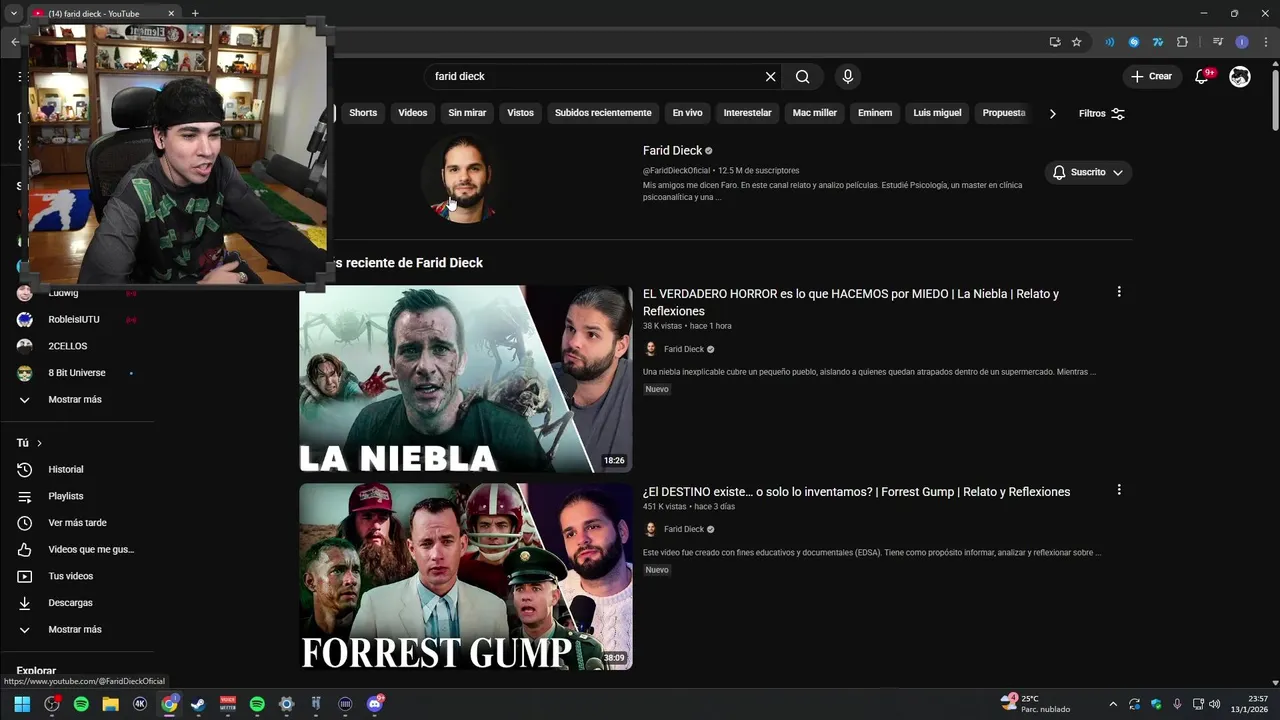Select the Vistos filter chip

coord(520,113)
